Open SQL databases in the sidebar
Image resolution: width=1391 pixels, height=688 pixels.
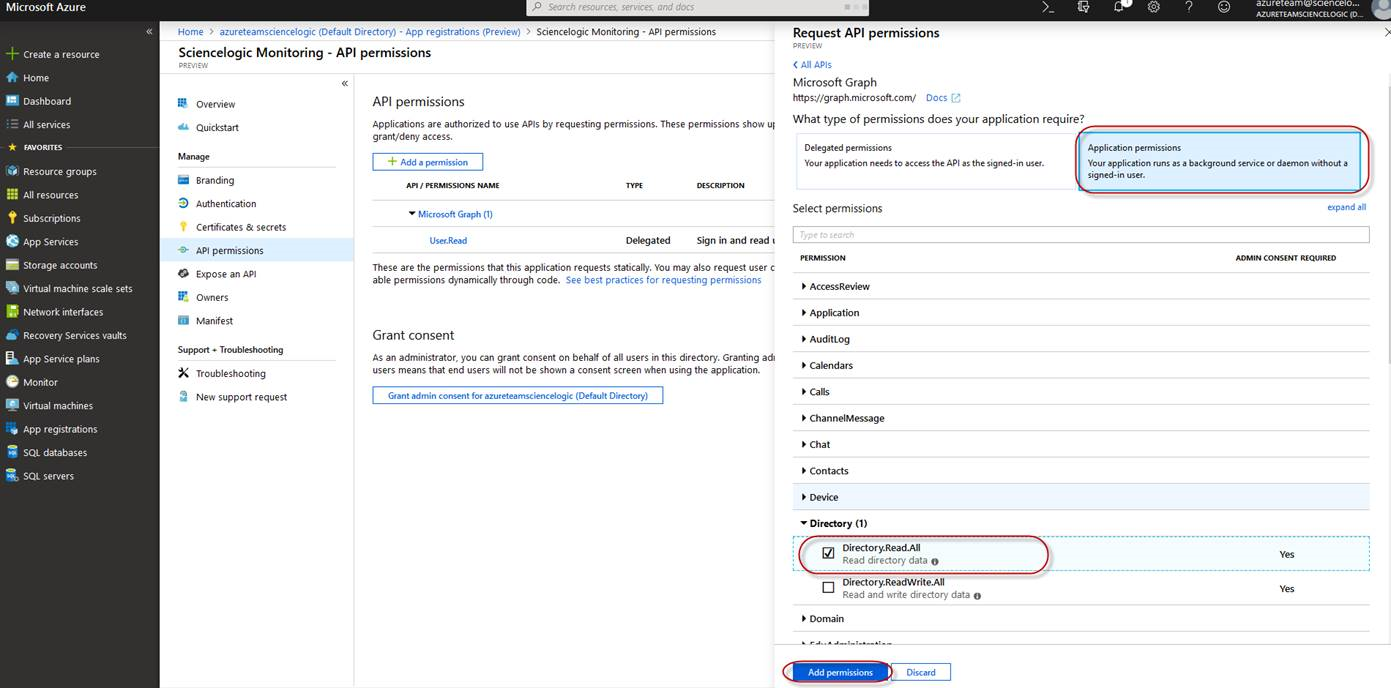[54, 452]
